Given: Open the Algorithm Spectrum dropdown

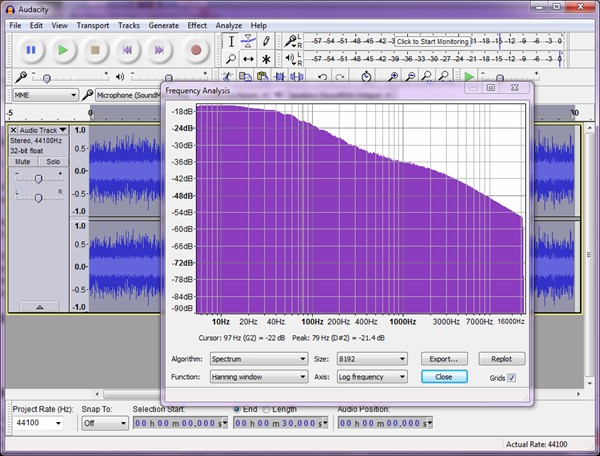Looking at the screenshot, I should 259,359.
